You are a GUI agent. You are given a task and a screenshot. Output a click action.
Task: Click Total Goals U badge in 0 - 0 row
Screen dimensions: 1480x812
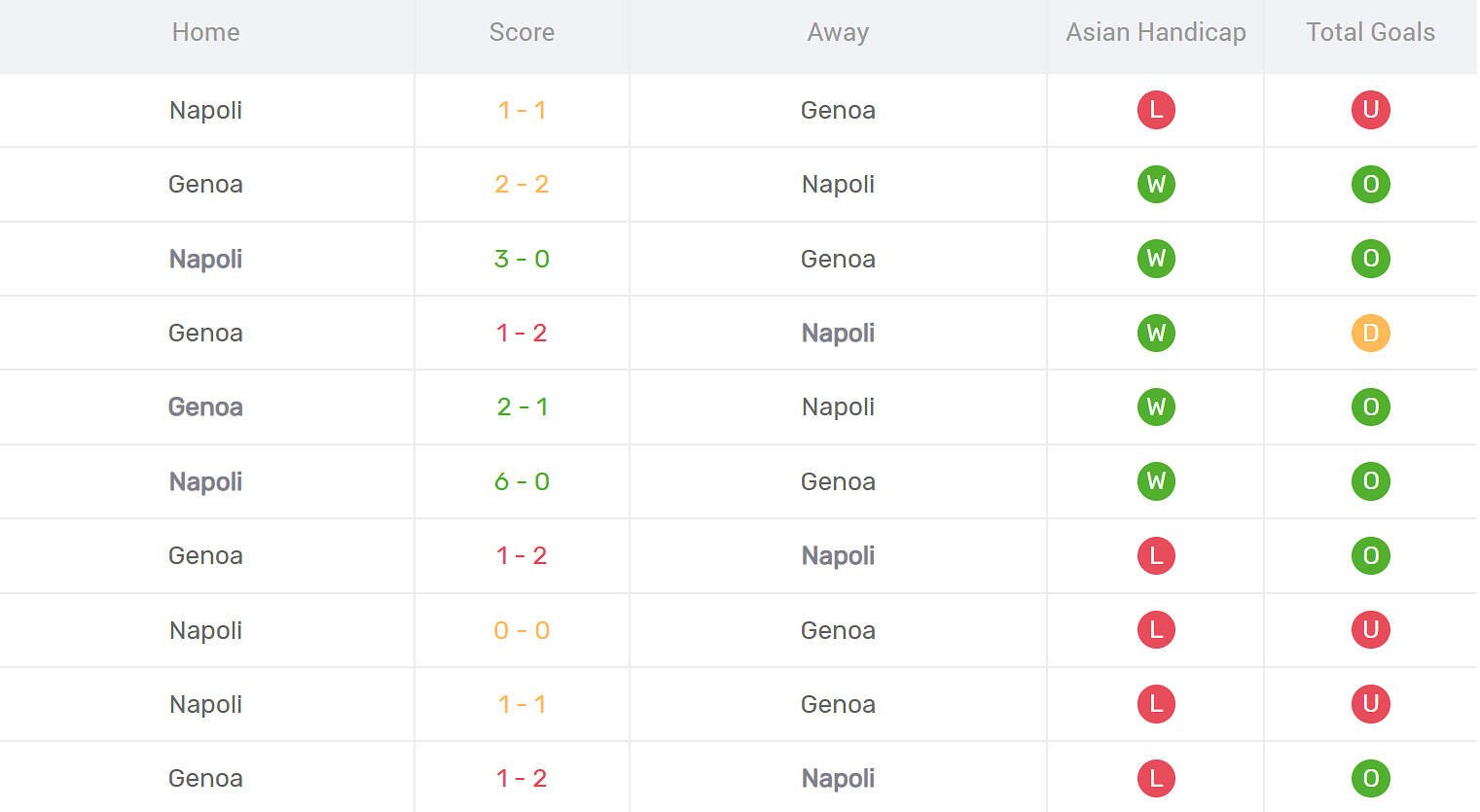[1370, 630]
